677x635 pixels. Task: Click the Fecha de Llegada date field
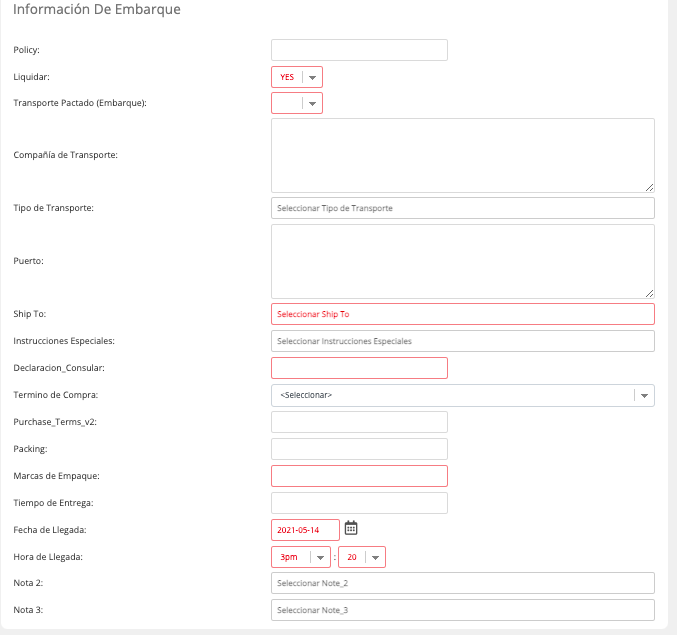point(305,530)
